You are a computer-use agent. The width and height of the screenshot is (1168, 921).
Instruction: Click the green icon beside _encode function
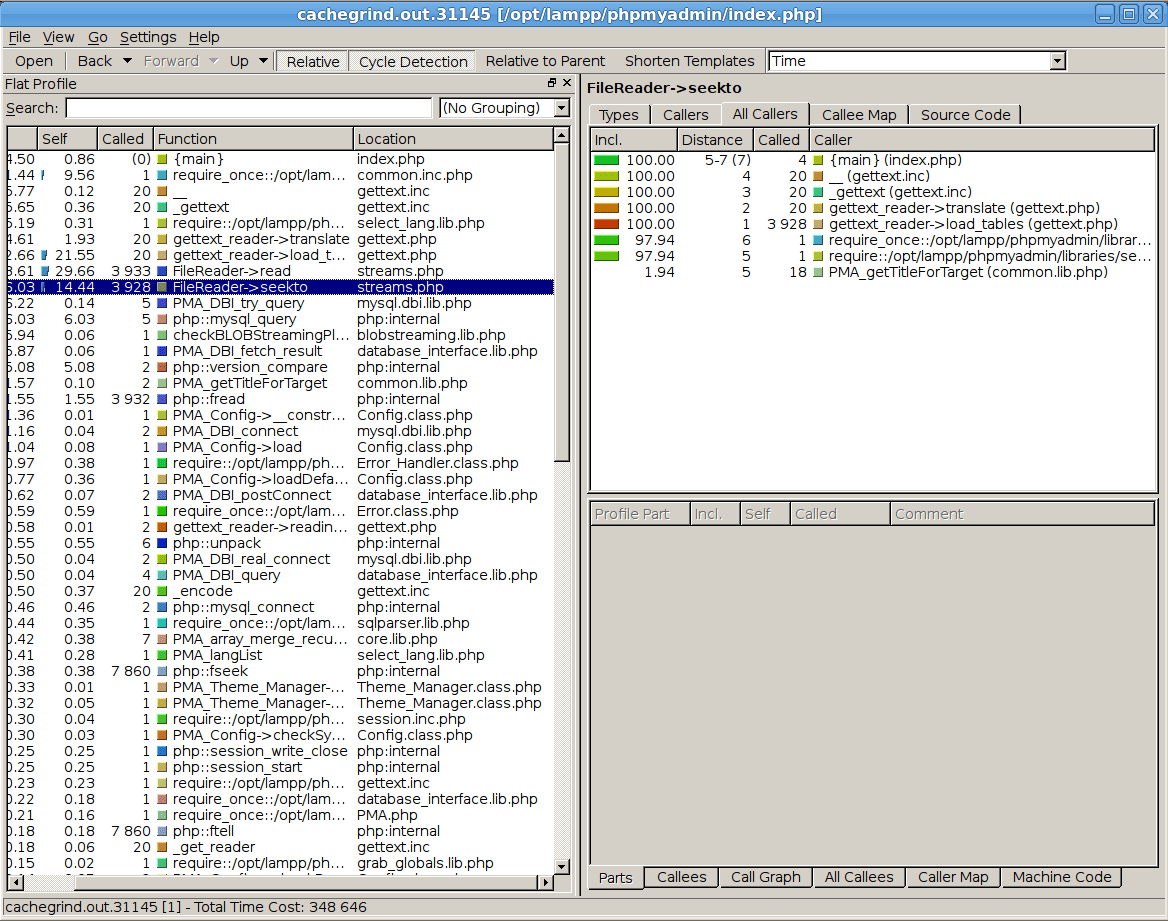162,592
